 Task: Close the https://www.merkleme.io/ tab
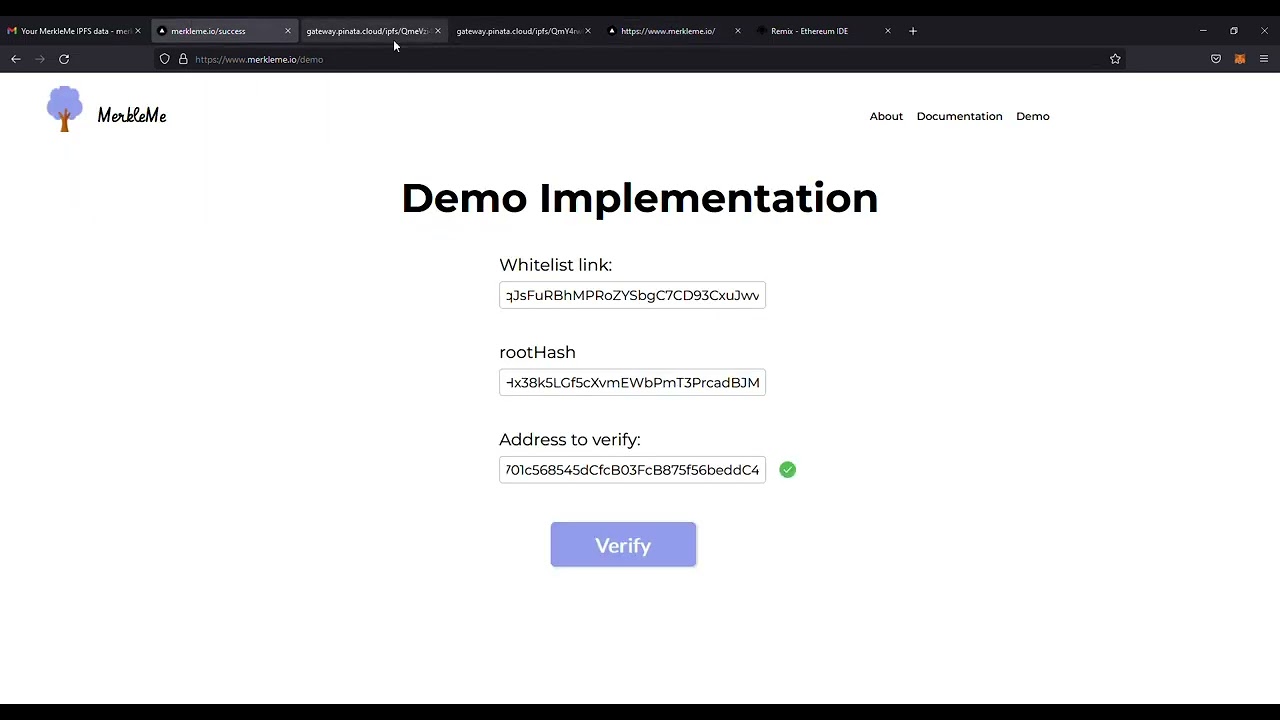[x=738, y=31]
